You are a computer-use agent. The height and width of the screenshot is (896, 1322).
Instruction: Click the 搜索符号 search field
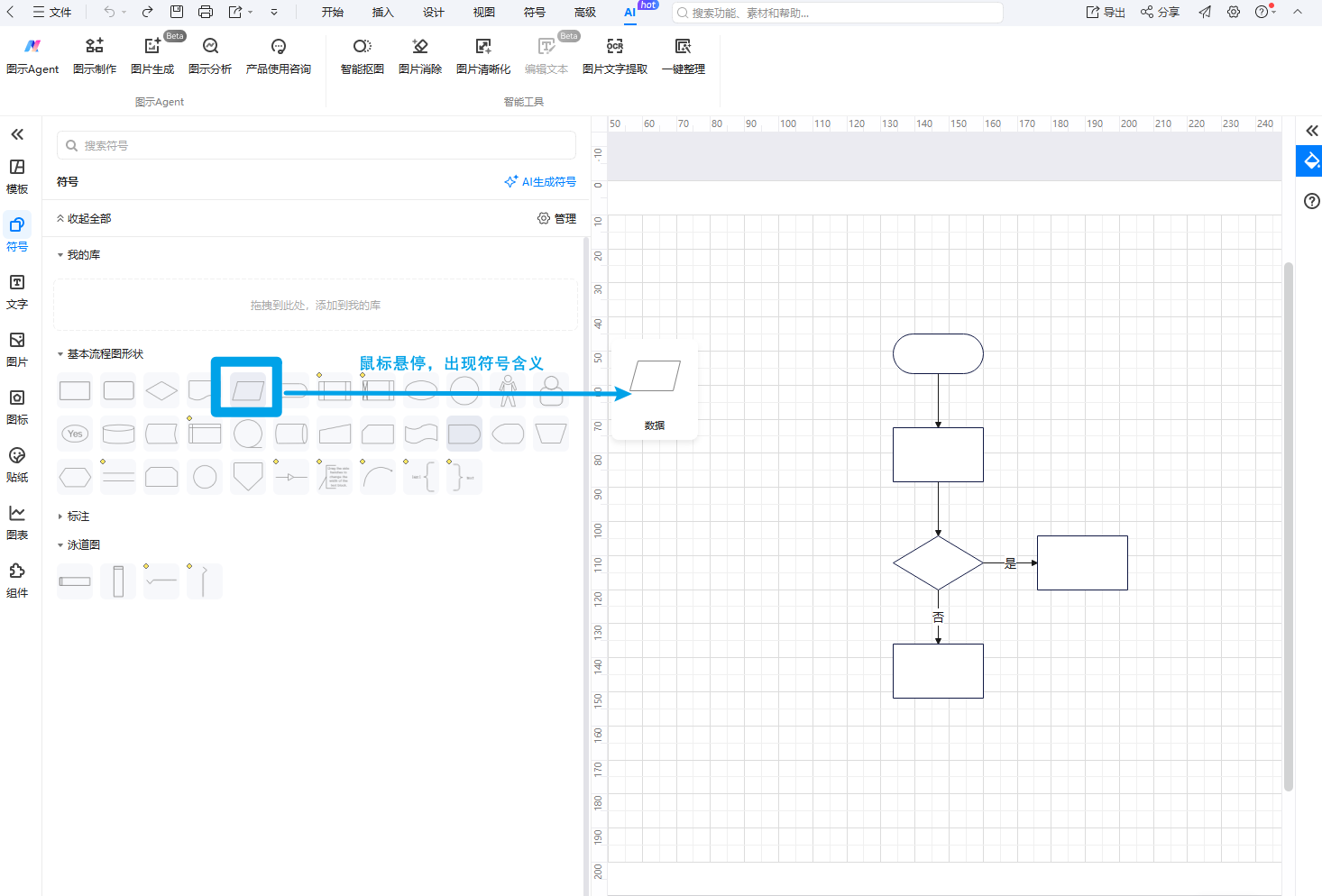(x=316, y=145)
